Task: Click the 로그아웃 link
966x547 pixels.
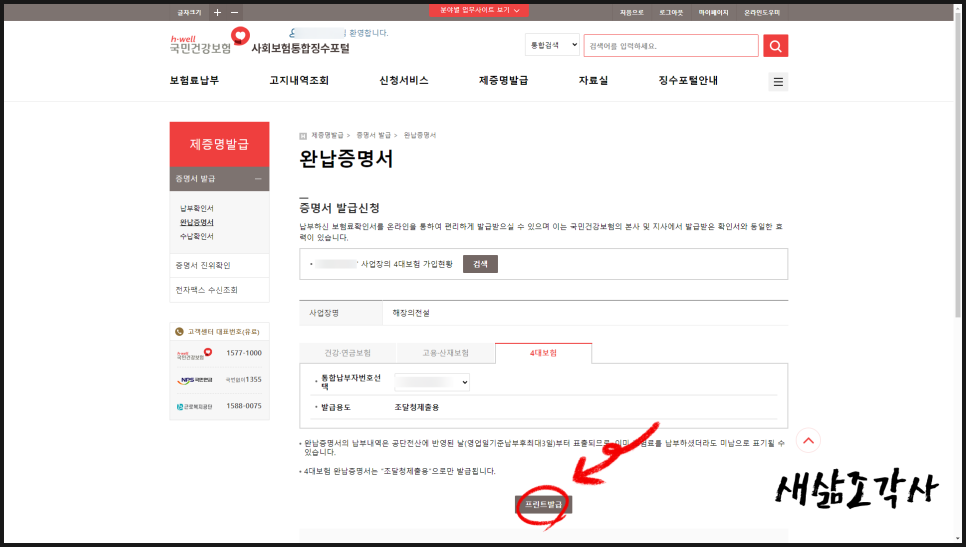Action: coord(671,12)
